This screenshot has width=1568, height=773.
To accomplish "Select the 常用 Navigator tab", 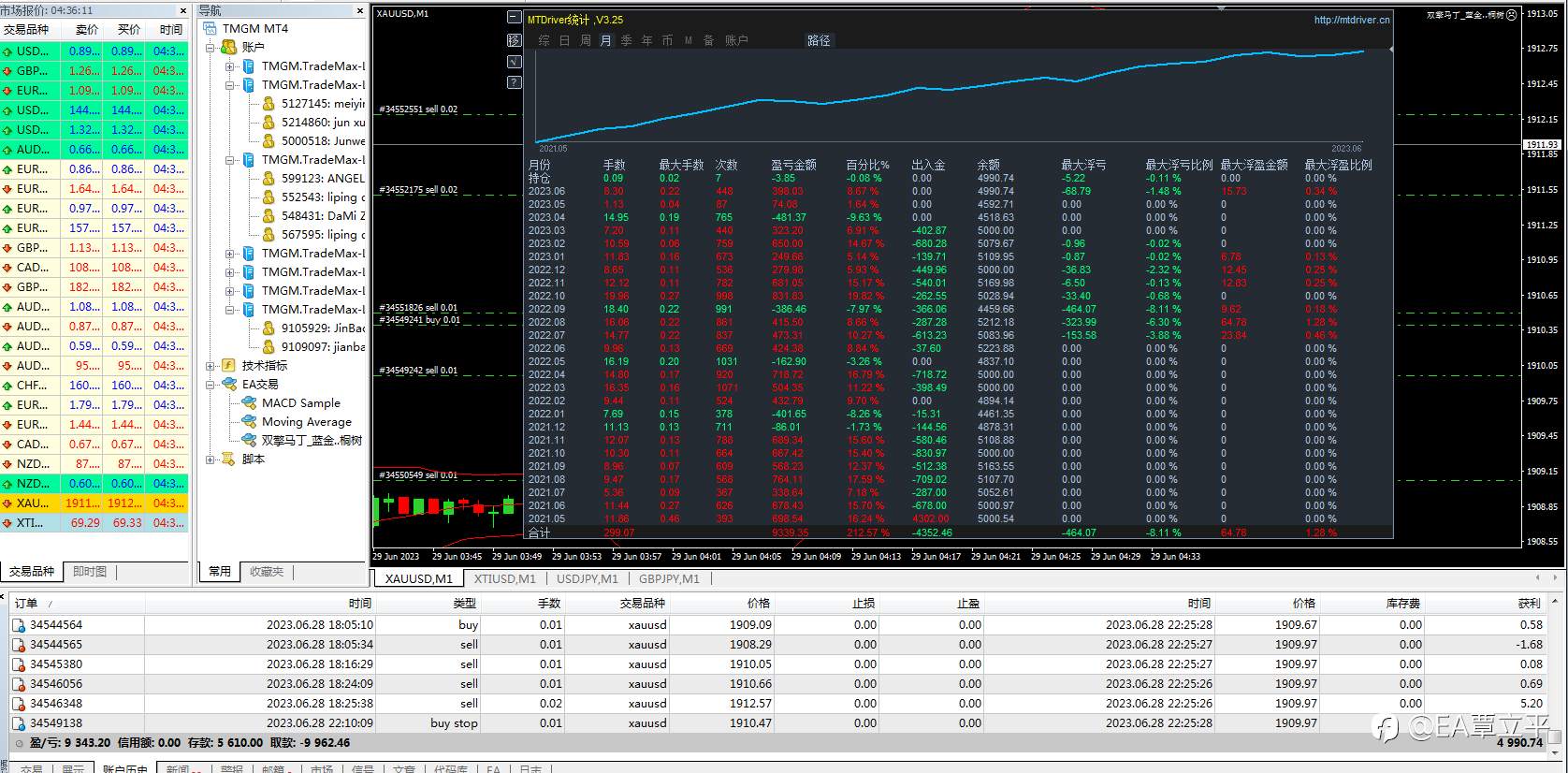I will click(x=220, y=571).
